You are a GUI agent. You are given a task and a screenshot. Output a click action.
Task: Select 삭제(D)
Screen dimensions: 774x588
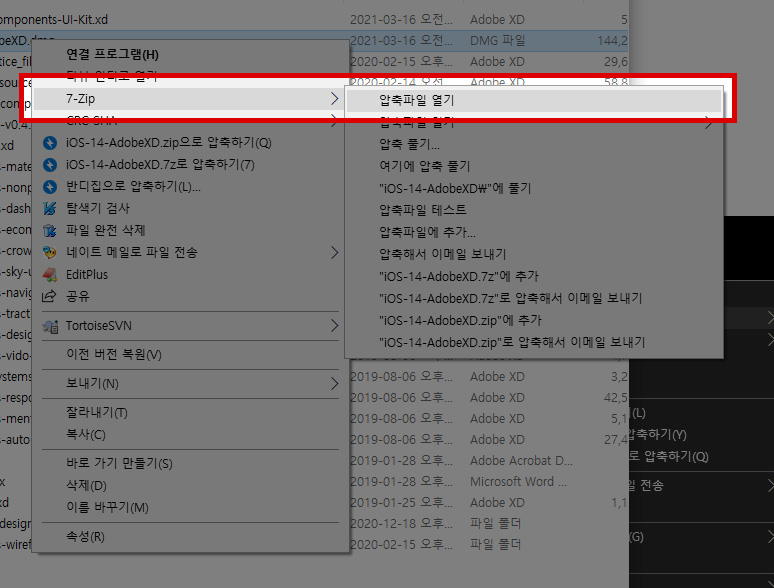click(86, 485)
